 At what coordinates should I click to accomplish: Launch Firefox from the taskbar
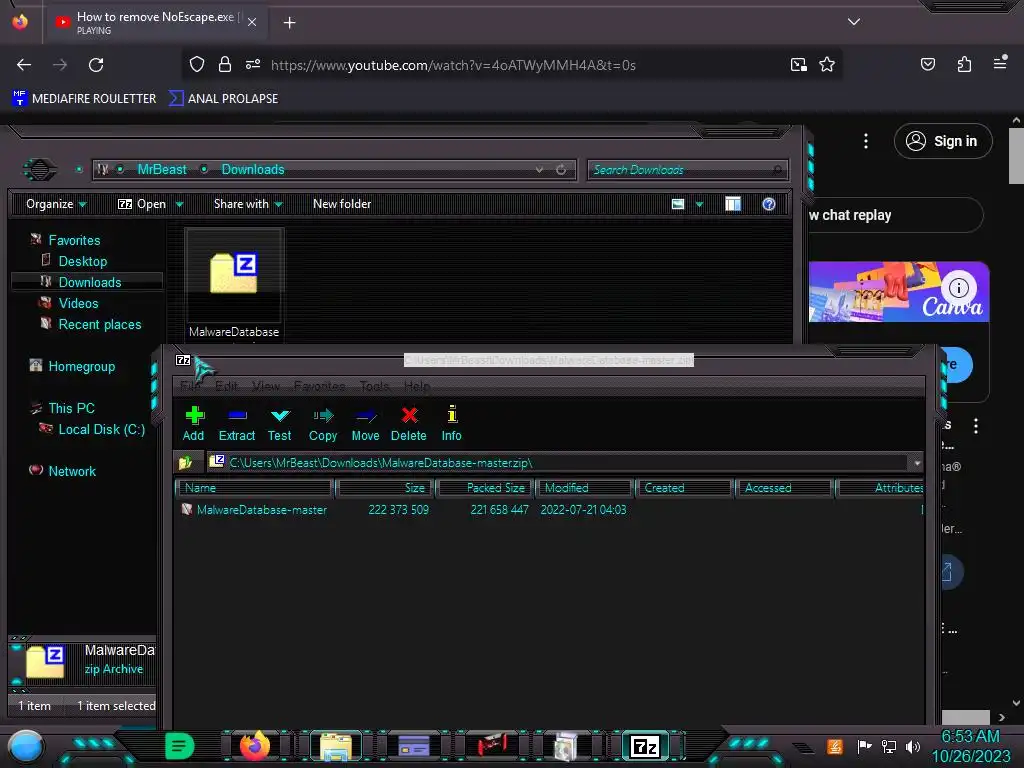(255, 745)
